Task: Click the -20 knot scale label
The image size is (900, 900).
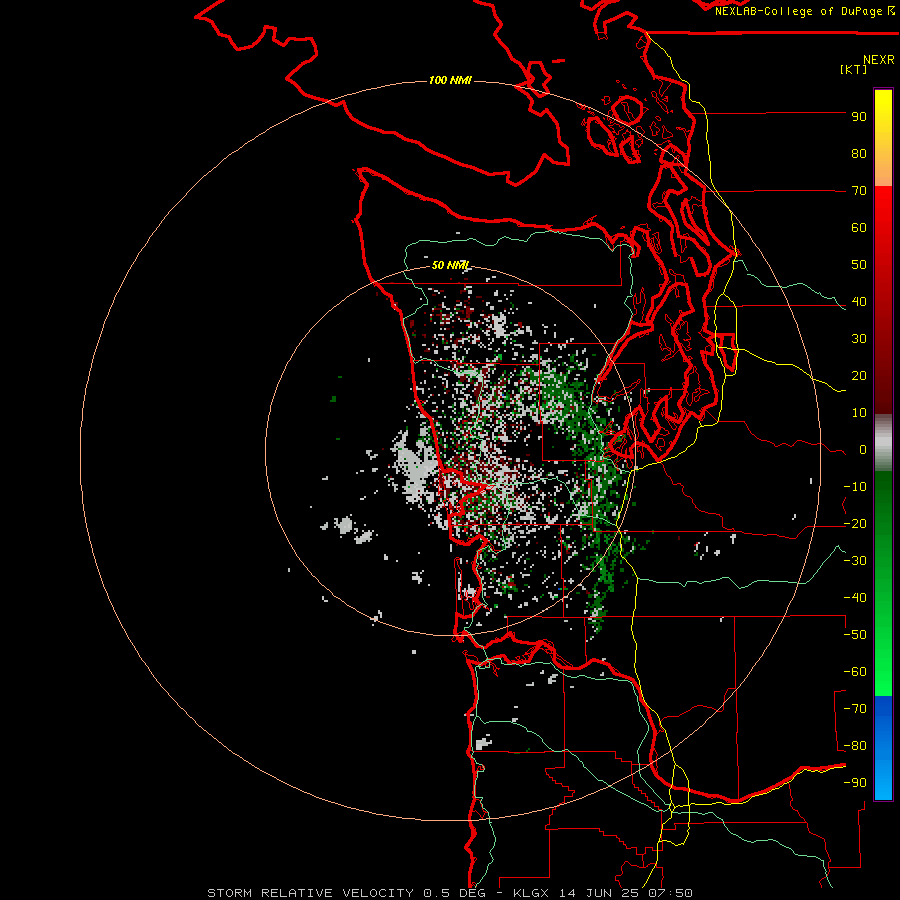Action: pyautogui.click(x=855, y=524)
